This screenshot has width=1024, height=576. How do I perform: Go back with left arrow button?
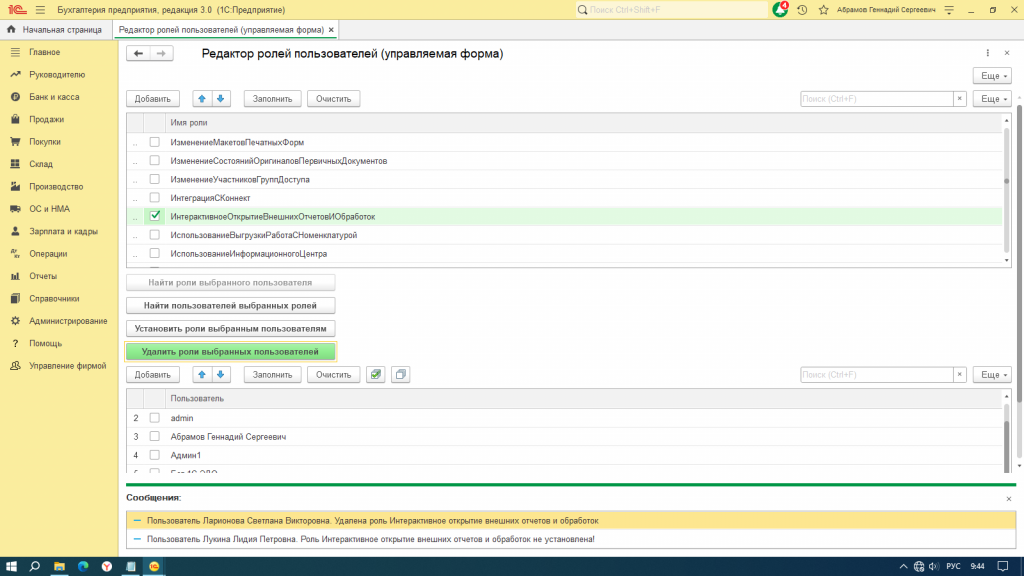click(x=138, y=54)
